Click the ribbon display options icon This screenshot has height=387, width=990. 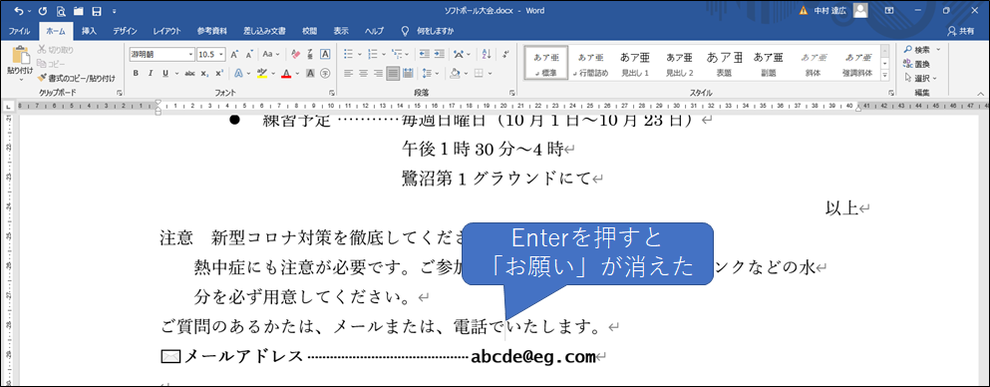coord(889,11)
